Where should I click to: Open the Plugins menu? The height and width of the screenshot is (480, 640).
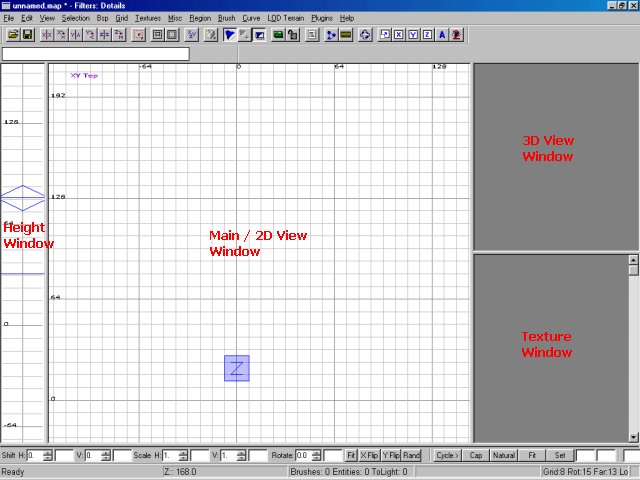tap(322, 18)
